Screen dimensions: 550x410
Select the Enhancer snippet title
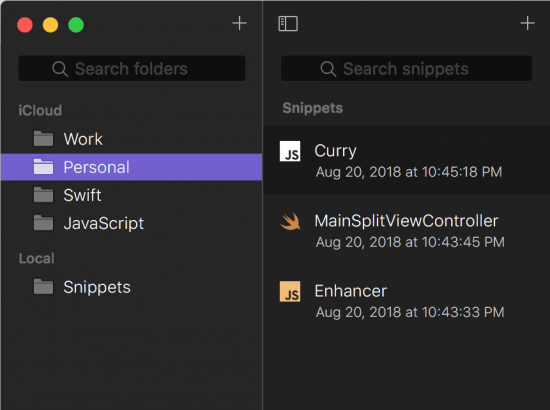click(x=350, y=291)
